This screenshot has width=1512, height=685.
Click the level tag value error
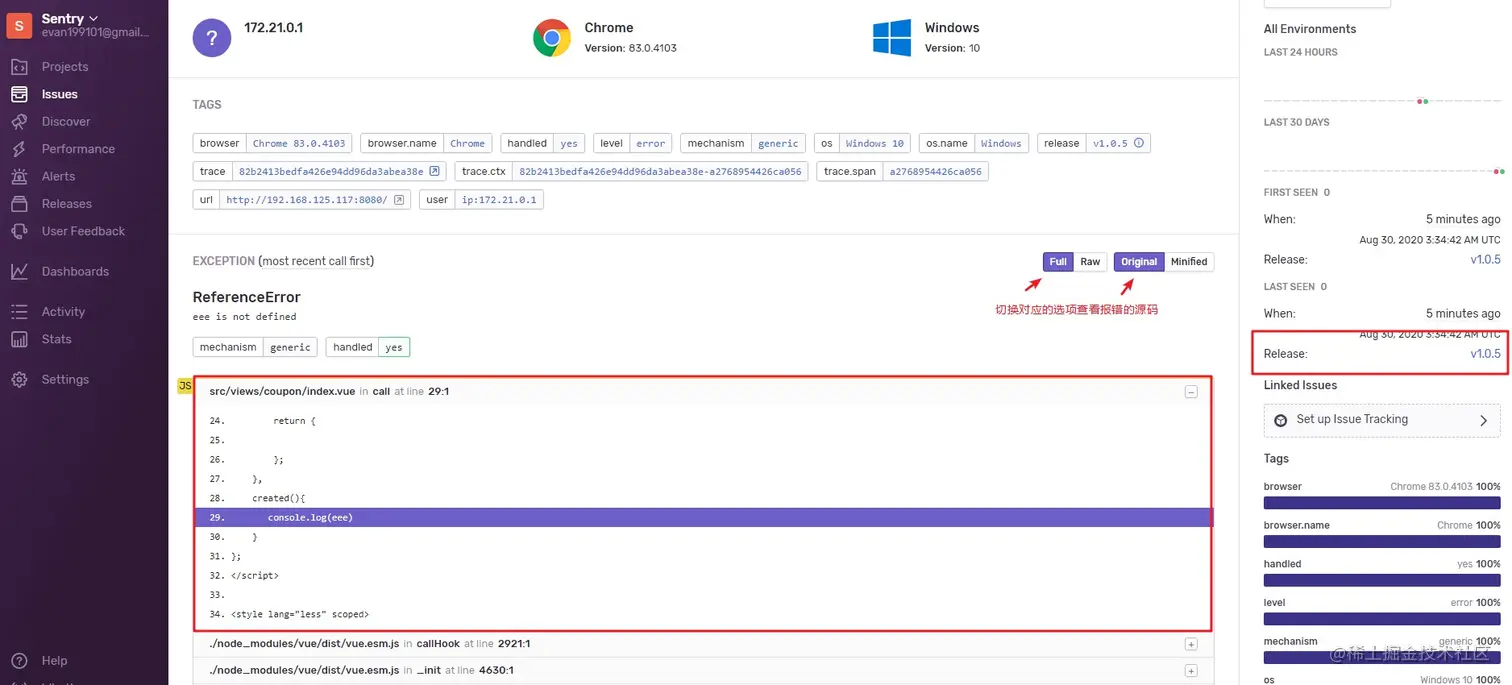tap(650, 143)
